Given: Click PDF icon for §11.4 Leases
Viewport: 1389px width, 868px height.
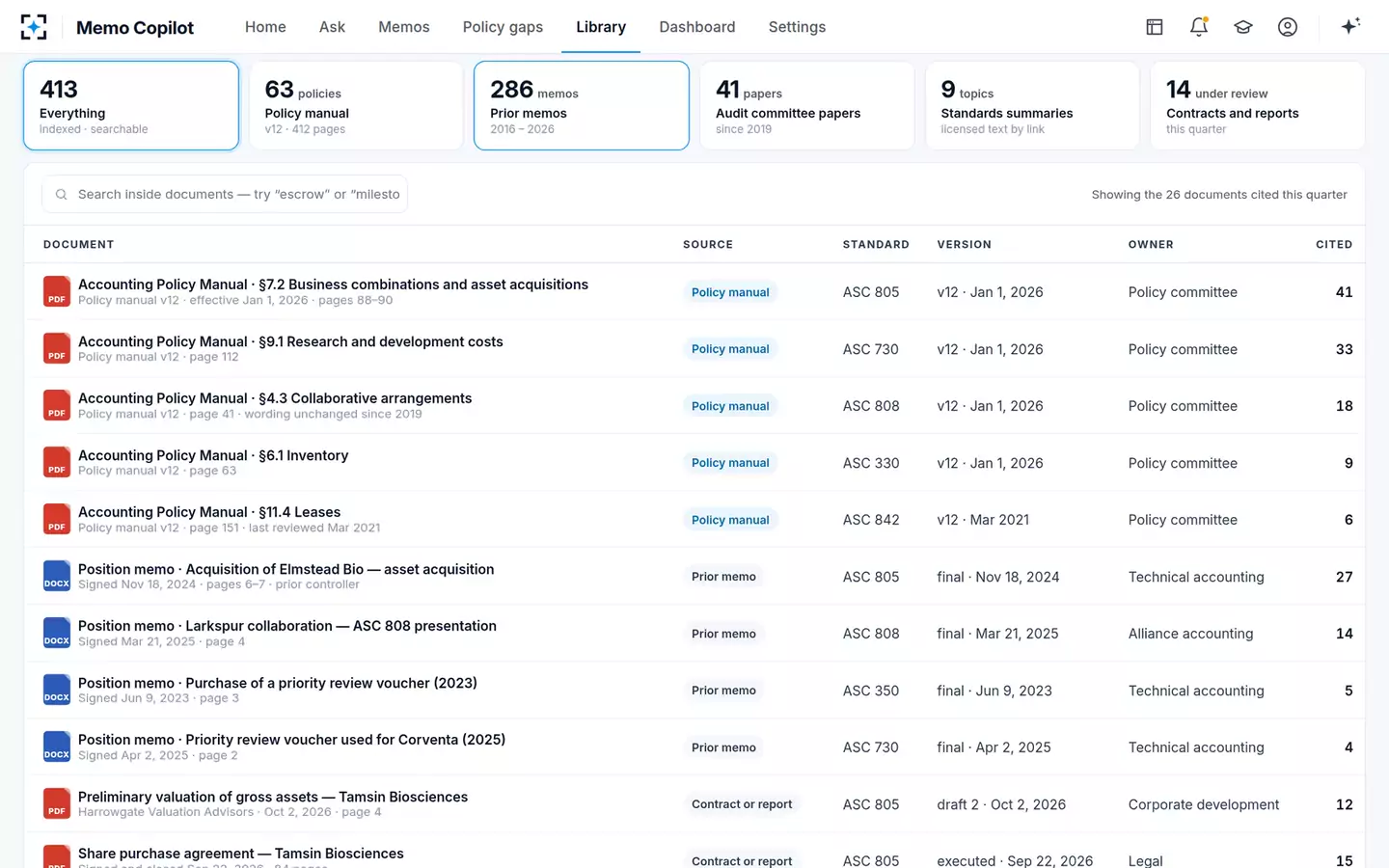Looking at the screenshot, I should (57, 519).
